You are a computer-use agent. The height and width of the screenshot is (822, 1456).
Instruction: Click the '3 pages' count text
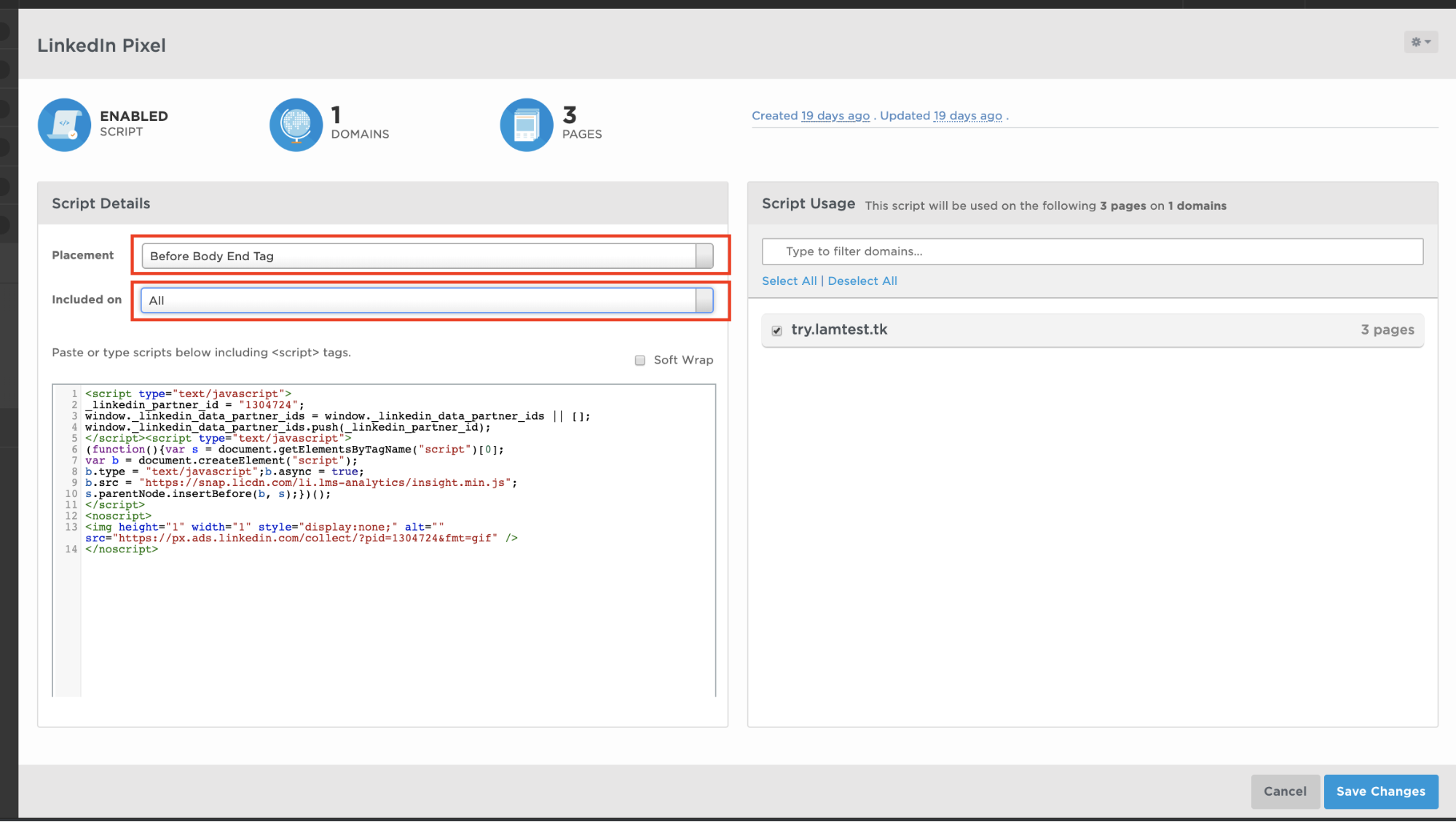click(1388, 330)
